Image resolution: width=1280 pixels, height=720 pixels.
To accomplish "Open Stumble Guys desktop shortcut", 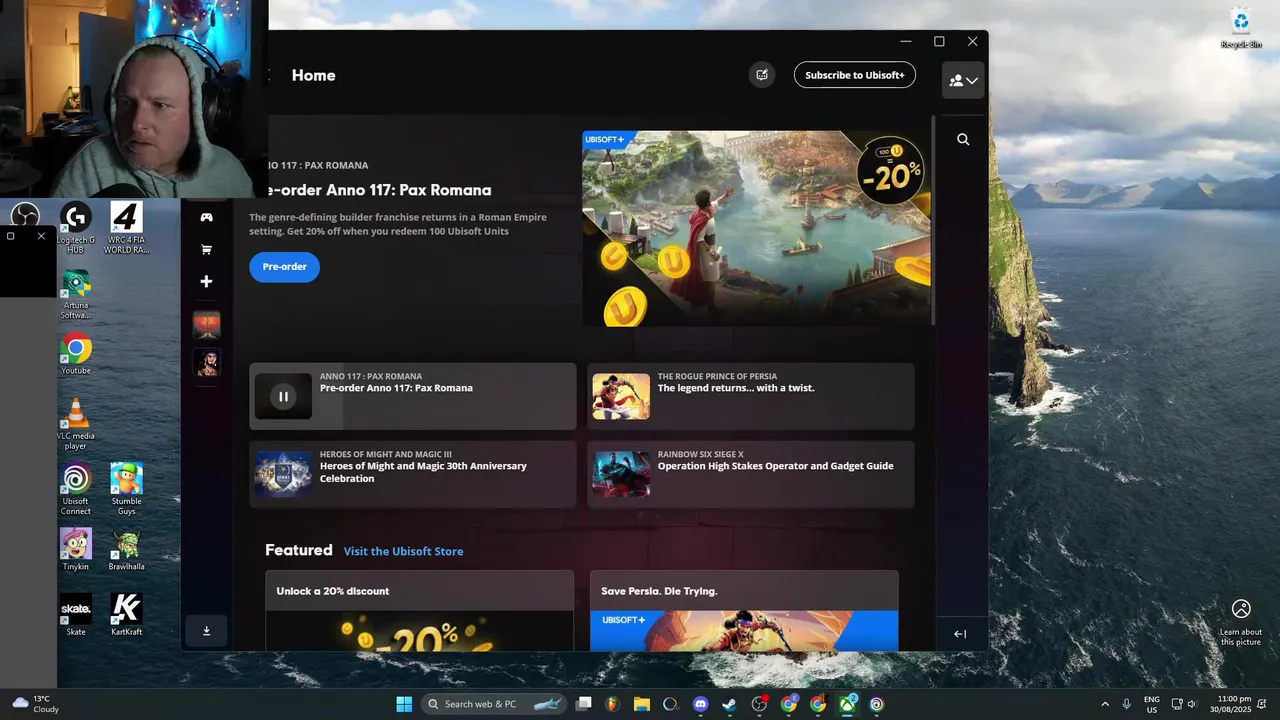I will coord(126,489).
